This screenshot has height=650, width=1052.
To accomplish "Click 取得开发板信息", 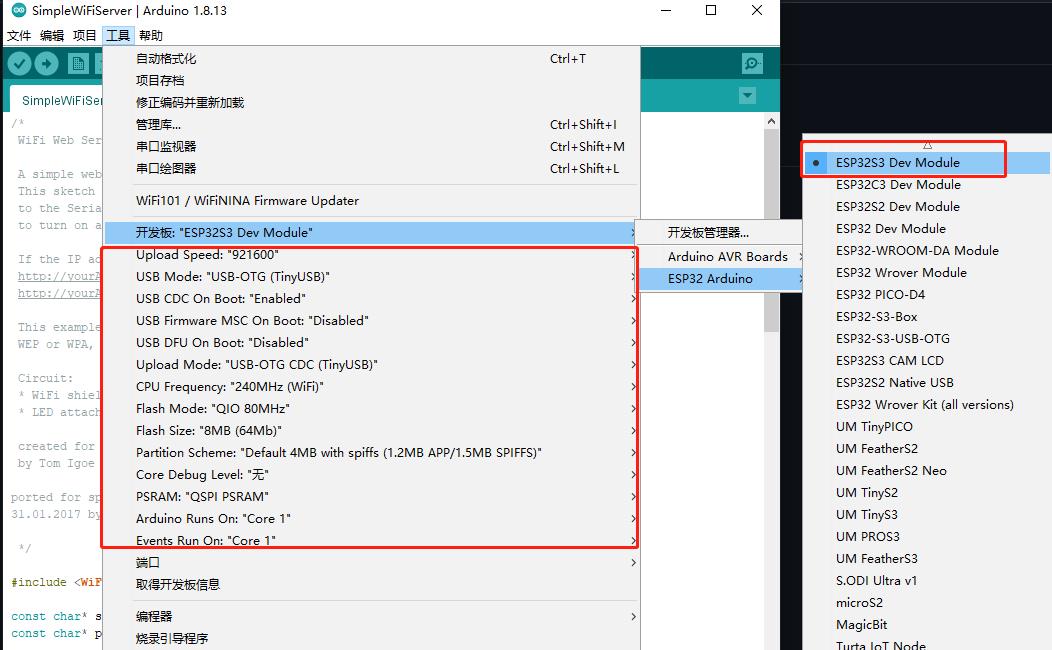I will (371, 585).
